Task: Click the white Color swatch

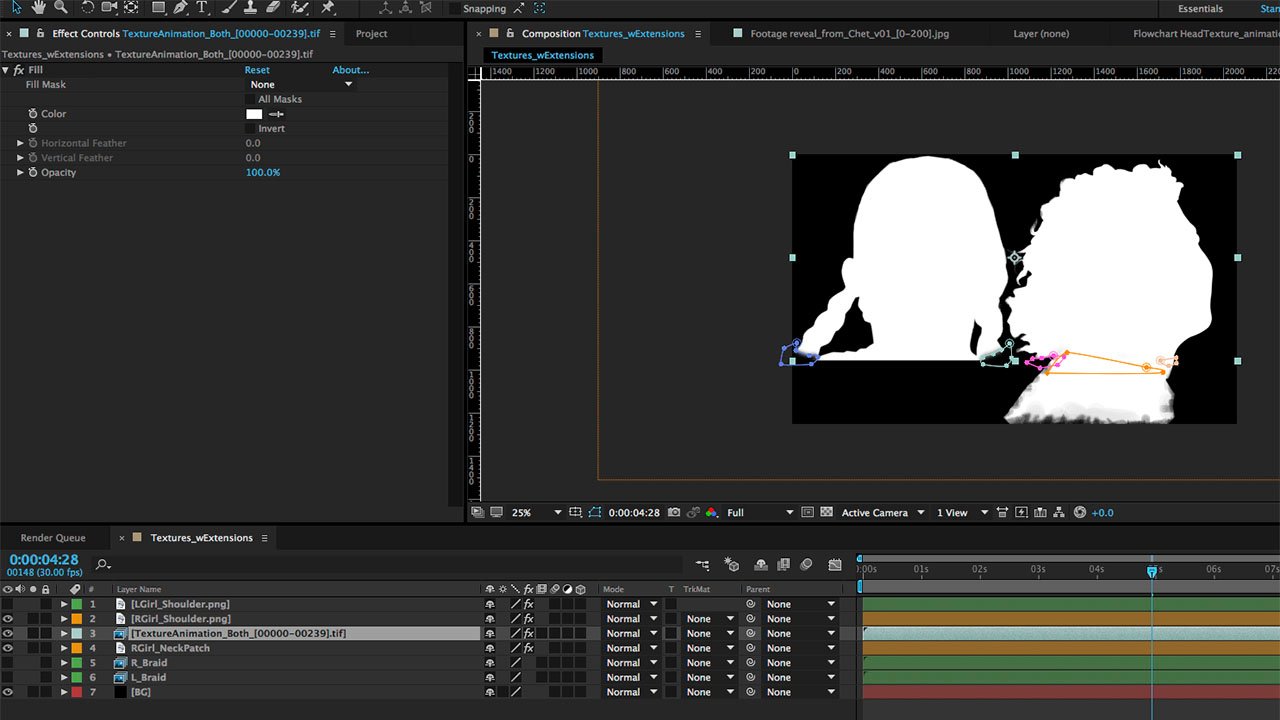Action: coord(254,114)
